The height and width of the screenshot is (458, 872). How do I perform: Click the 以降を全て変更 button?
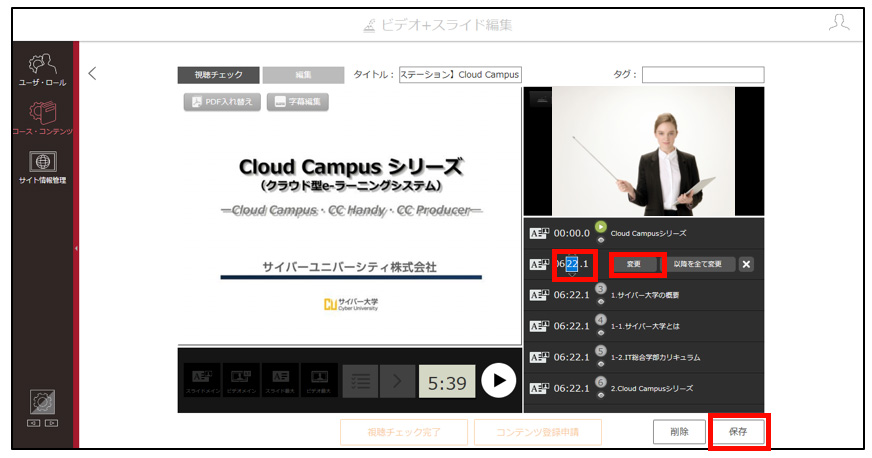coord(697,264)
